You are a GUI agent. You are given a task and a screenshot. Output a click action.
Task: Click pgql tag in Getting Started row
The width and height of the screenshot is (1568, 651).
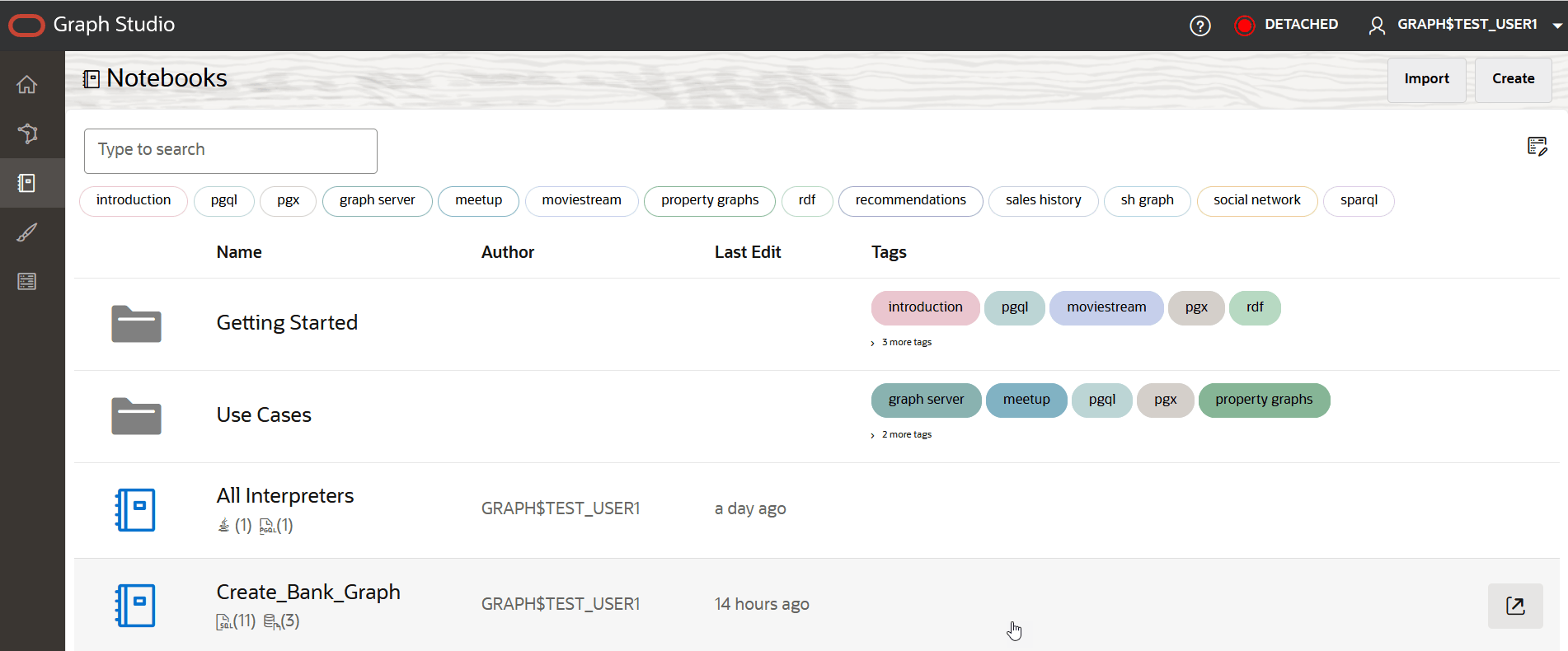(x=1015, y=307)
